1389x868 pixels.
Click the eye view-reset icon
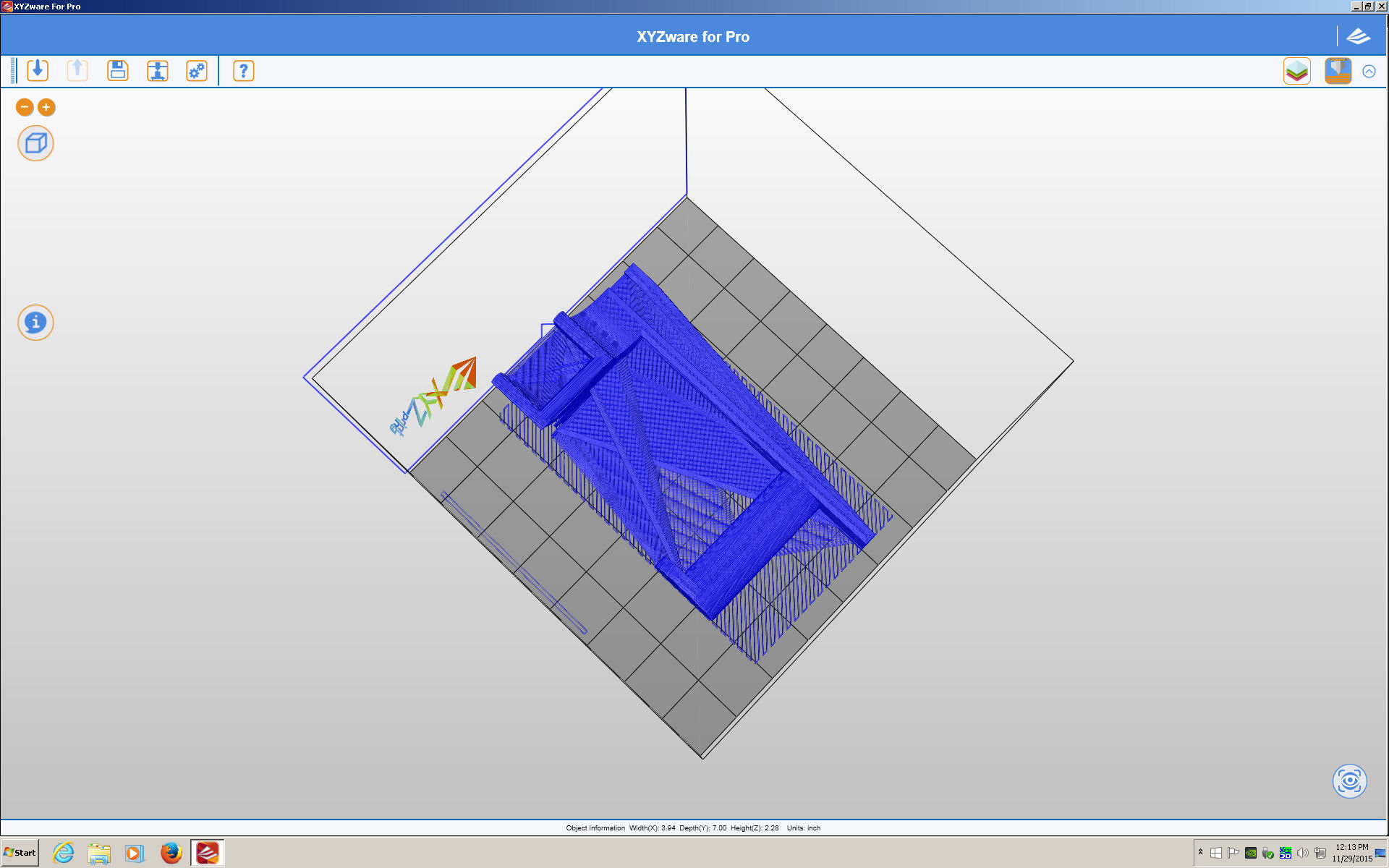(1349, 781)
